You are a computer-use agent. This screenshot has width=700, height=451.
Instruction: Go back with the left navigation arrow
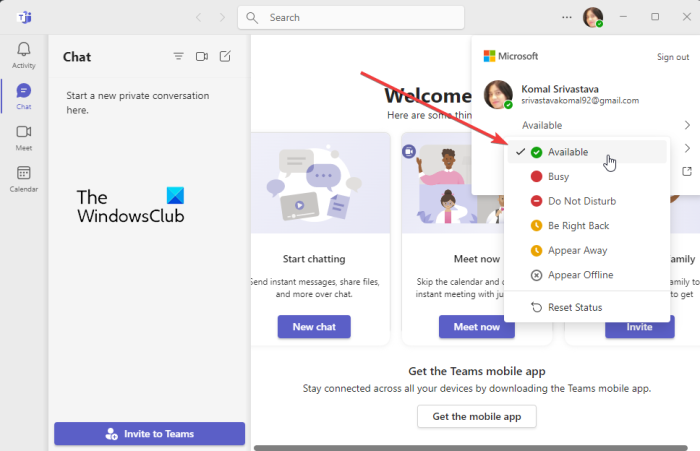click(x=199, y=17)
